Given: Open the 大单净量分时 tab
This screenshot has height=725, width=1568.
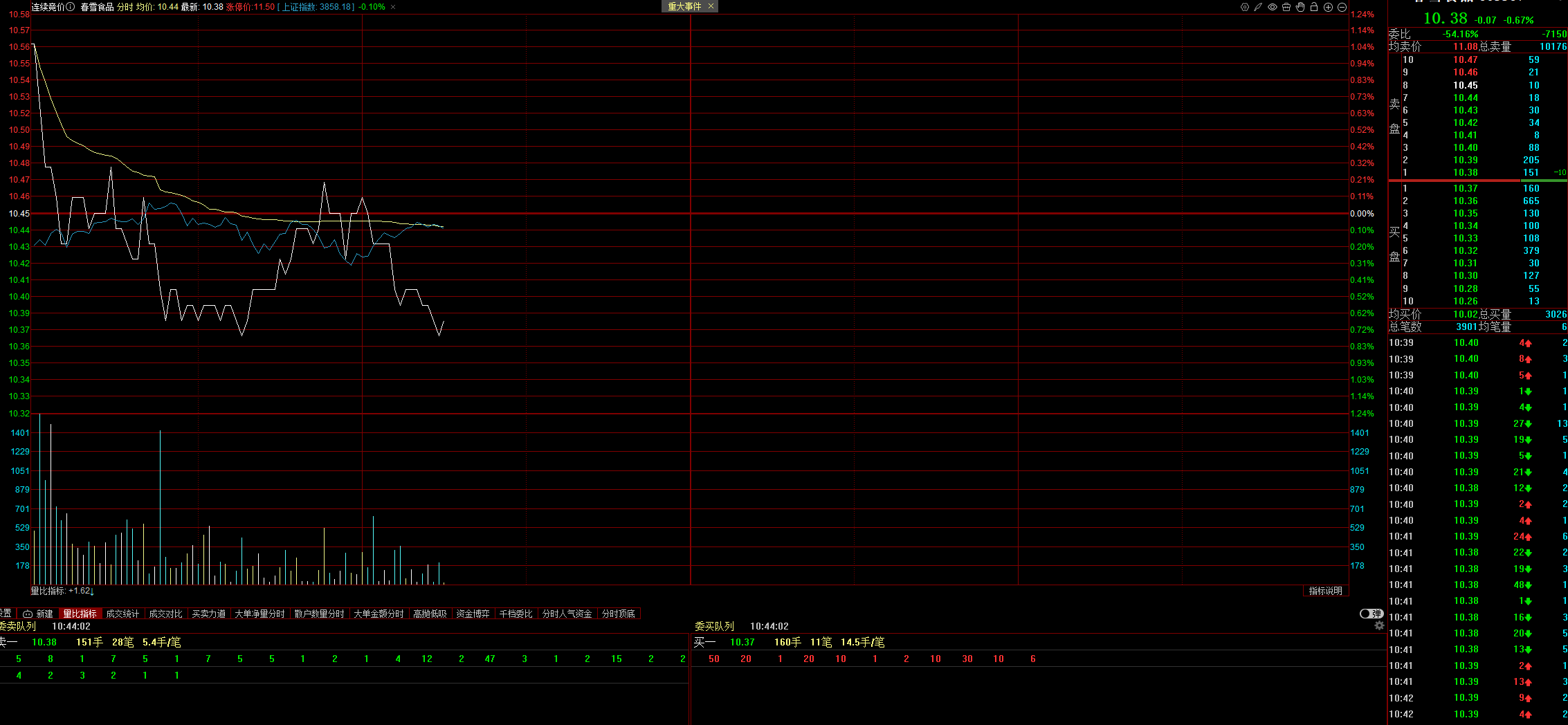Looking at the screenshot, I should coord(259,614).
